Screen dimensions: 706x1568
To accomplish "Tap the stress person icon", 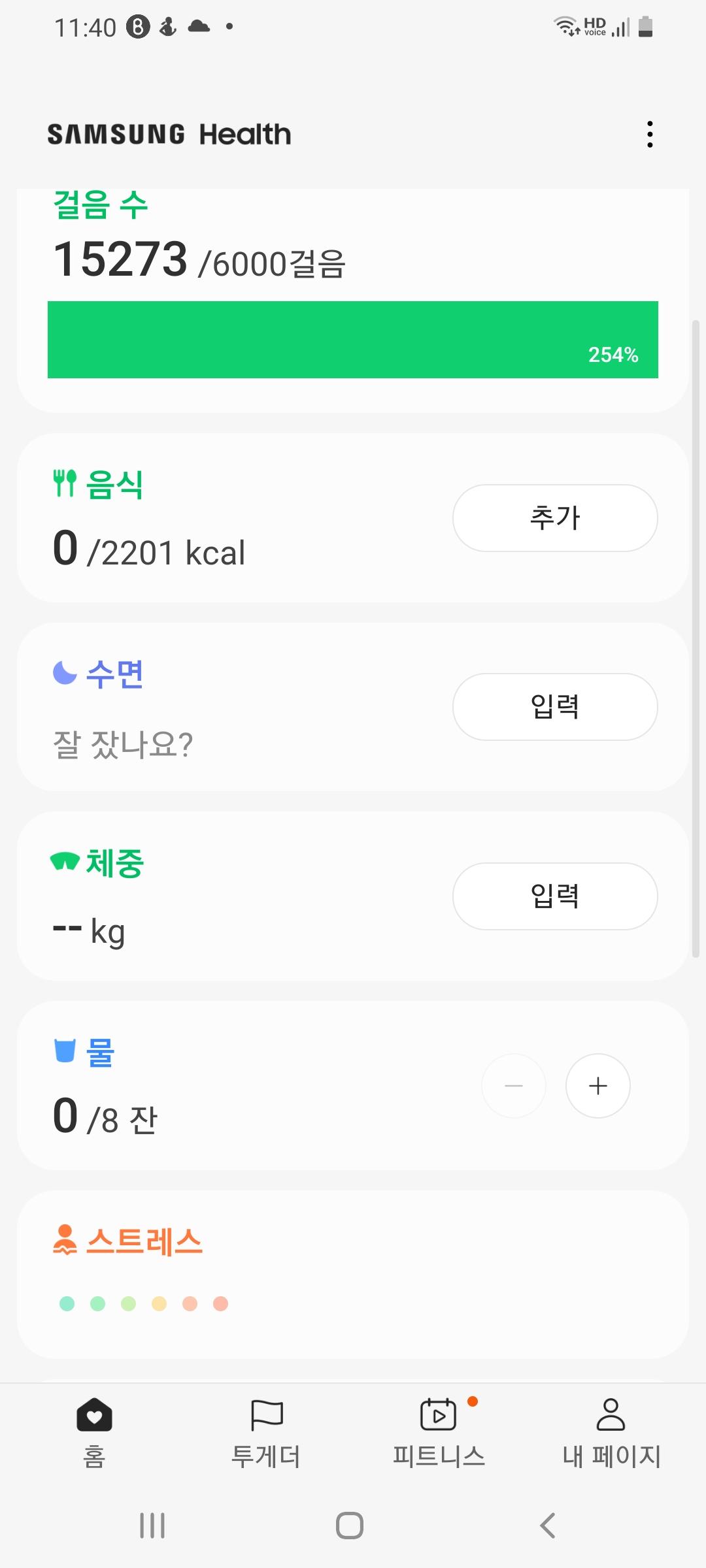I will (x=65, y=1240).
